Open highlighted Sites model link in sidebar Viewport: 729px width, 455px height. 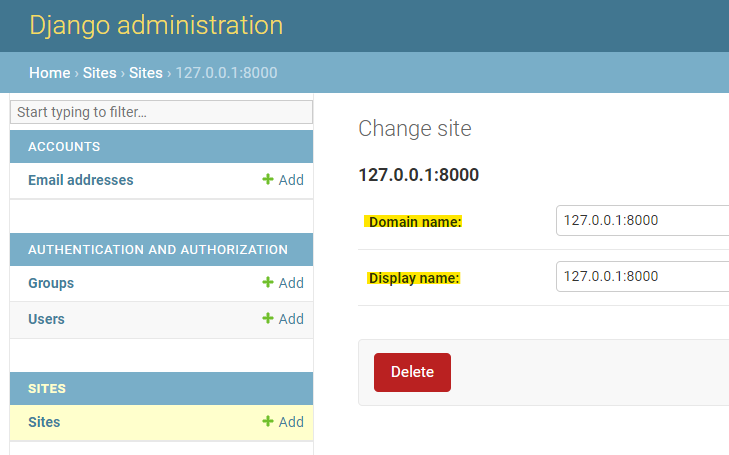click(44, 422)
